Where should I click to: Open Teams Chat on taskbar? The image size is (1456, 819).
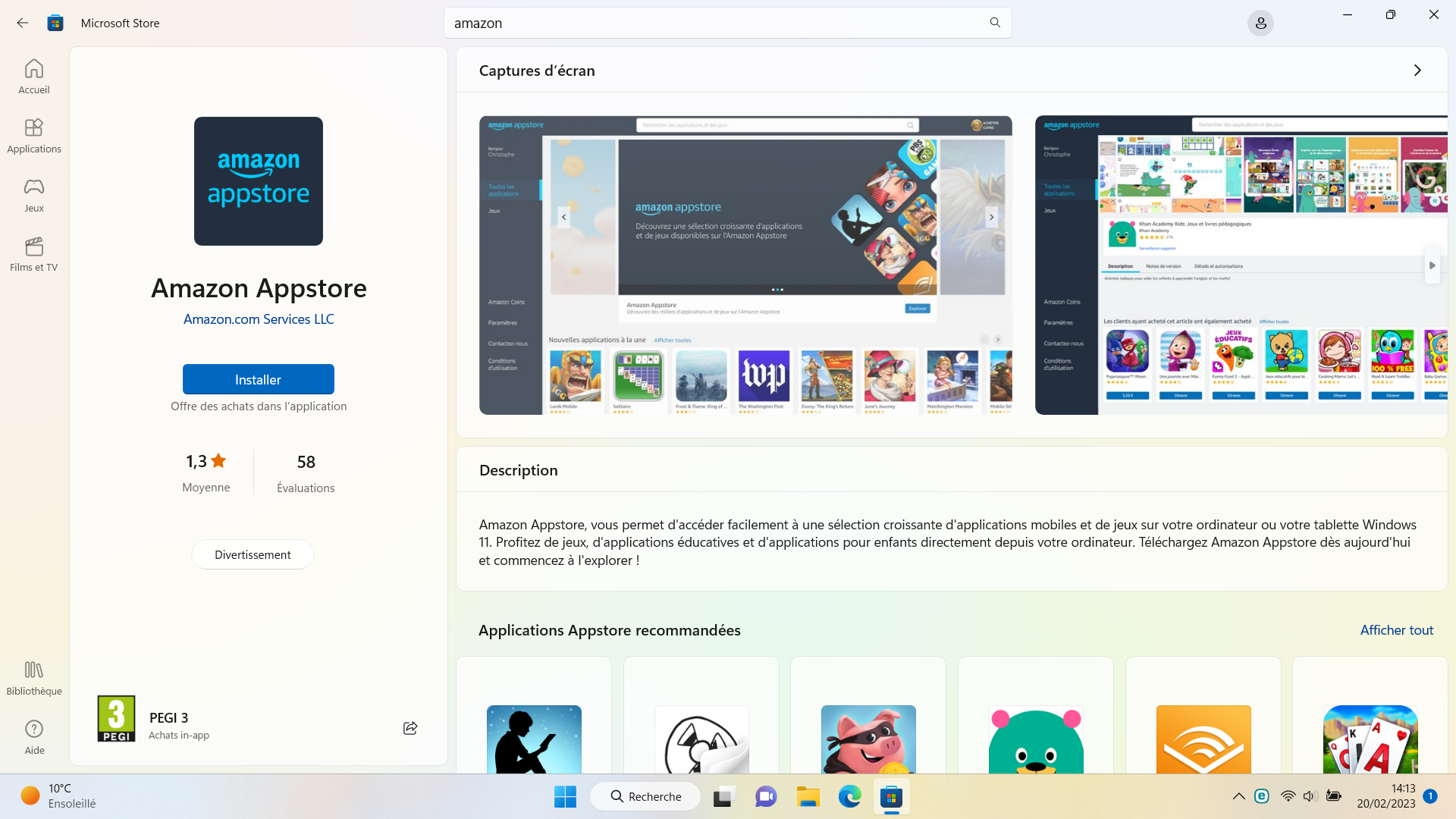coord(766,796)
